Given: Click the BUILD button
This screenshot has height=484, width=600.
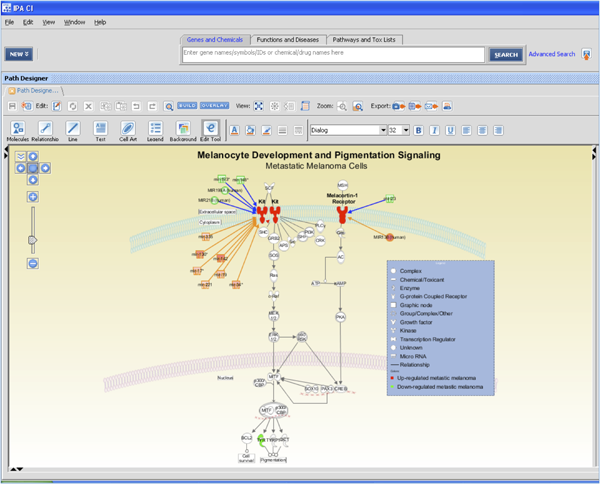Looking at the screenshot, I should 187,106.
